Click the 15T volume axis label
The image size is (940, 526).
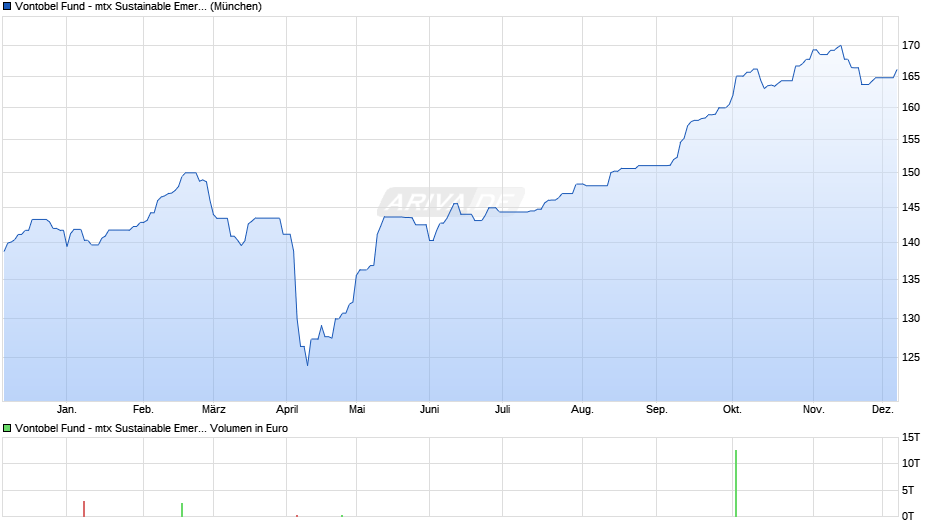tap(911, 437)
